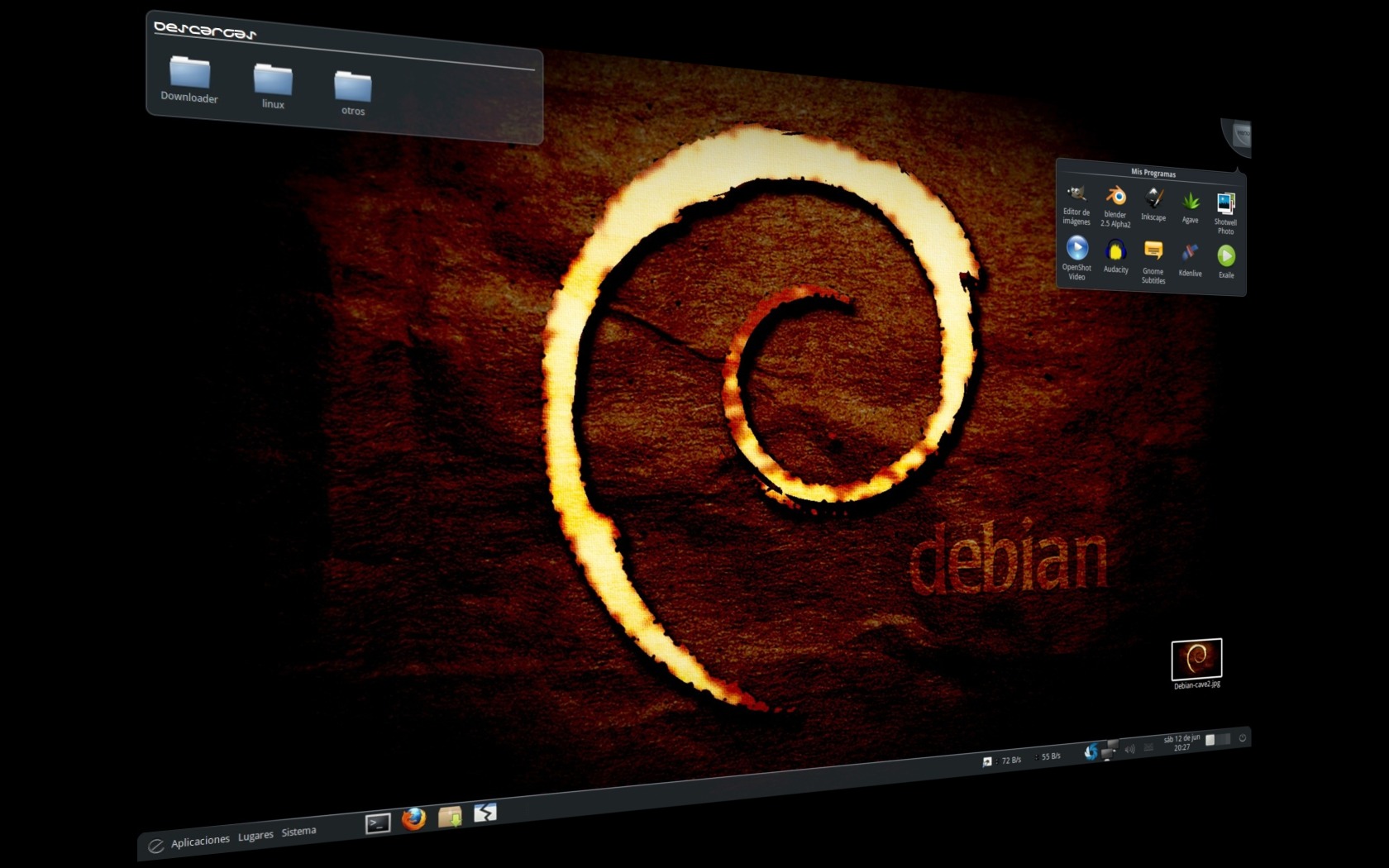This screenshot has height=868, width=1389.
Task: Open Audacity audio editor
Action: (x=1116, y=256)
